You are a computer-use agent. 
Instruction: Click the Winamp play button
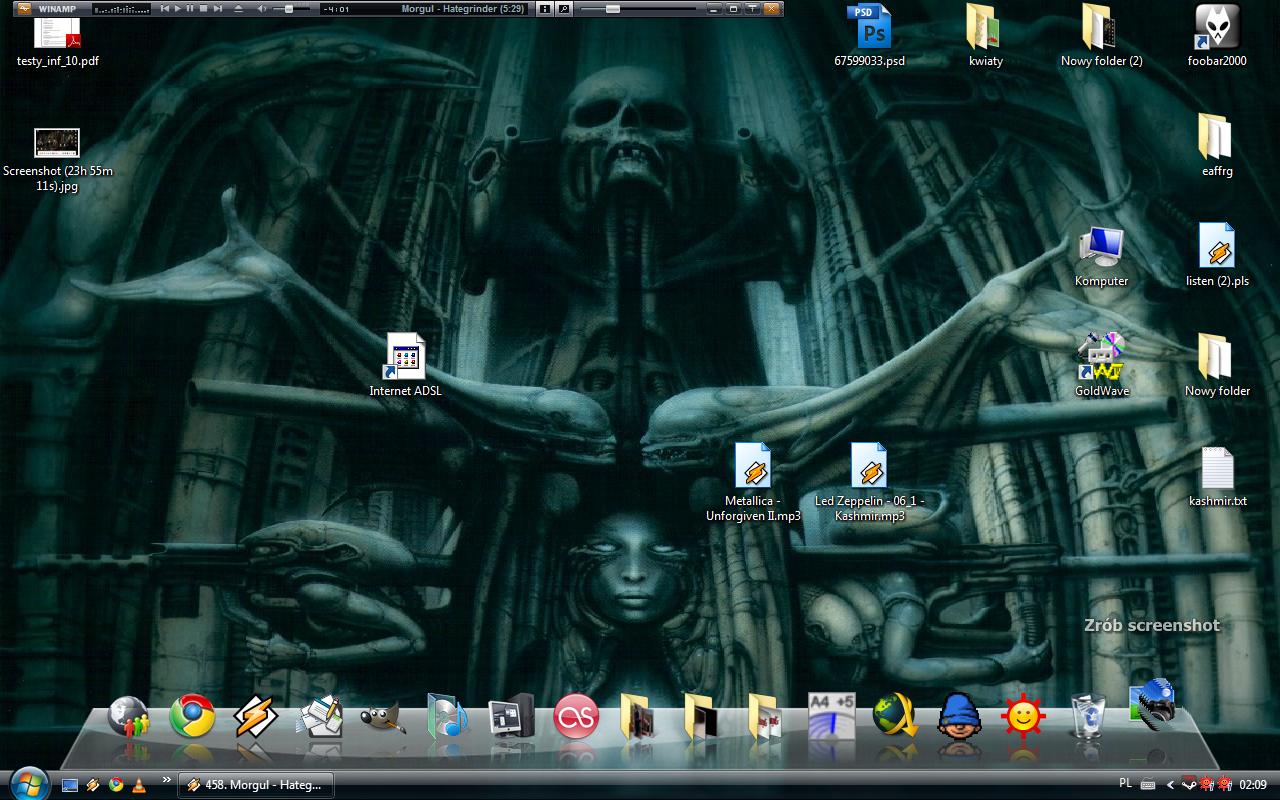178,8
